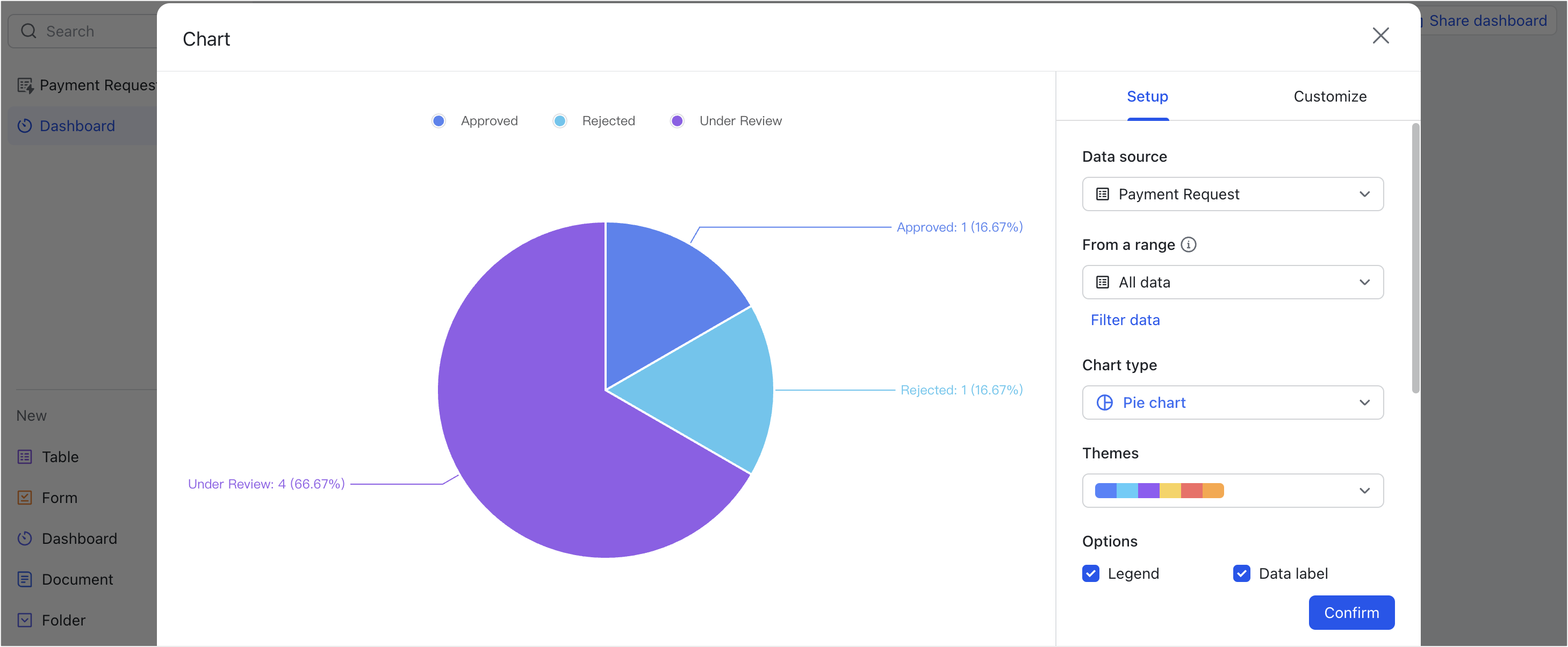Click the search magnifier icon
The height and width of the screenshot is (647, 1568).
pyautogui.click(x=28, y=31)
